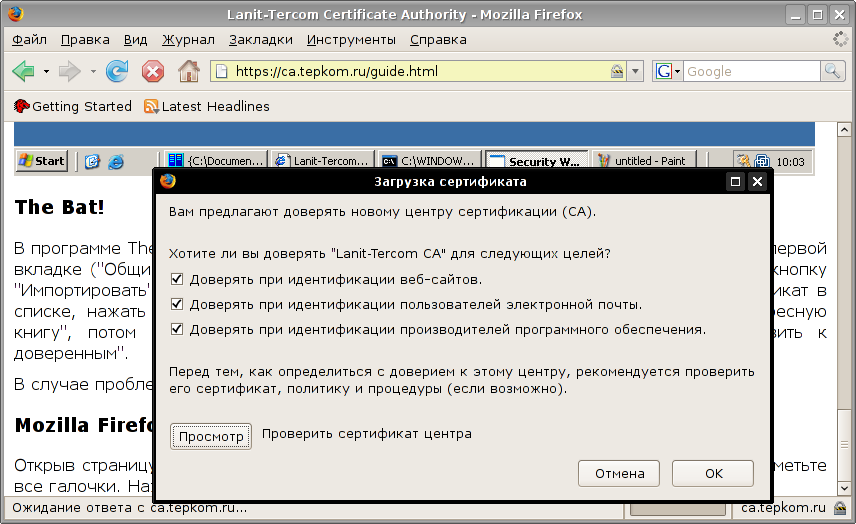Click the vertical scrollbar up arrow
The height and width of the screenshot is (524, 856).
coord(844,129)
